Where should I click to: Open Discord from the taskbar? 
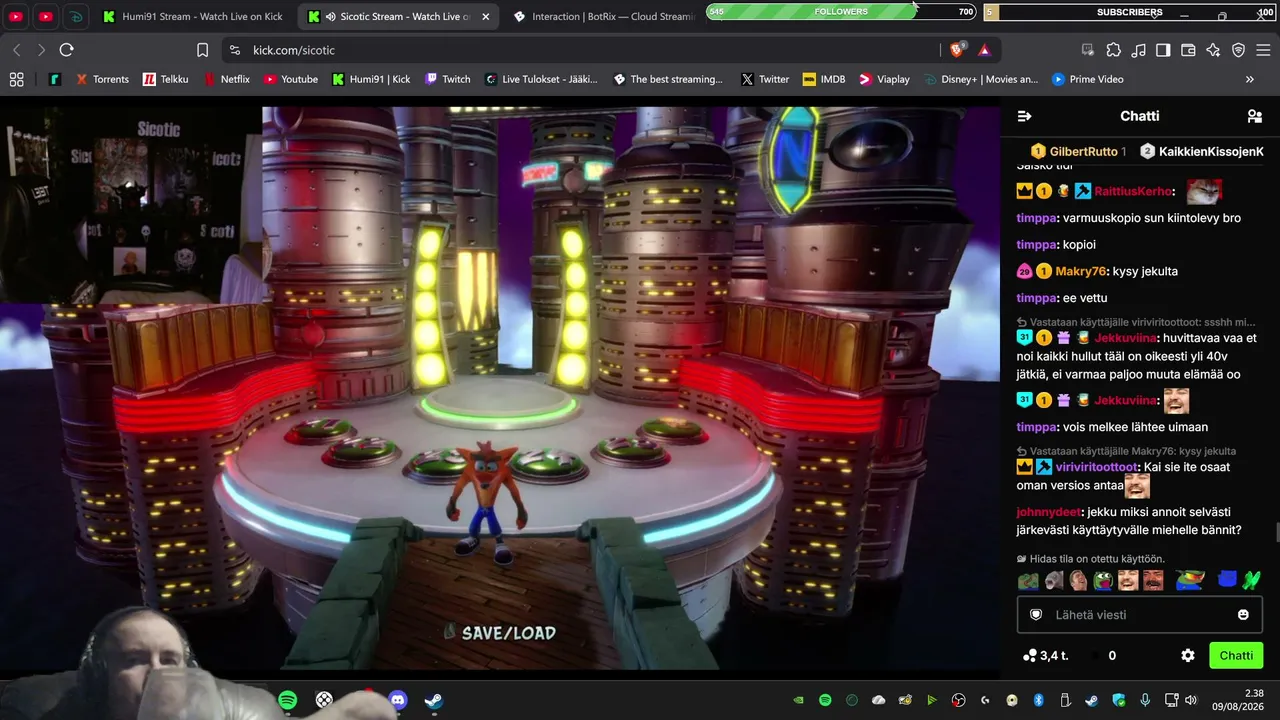[x=398, y=700]
